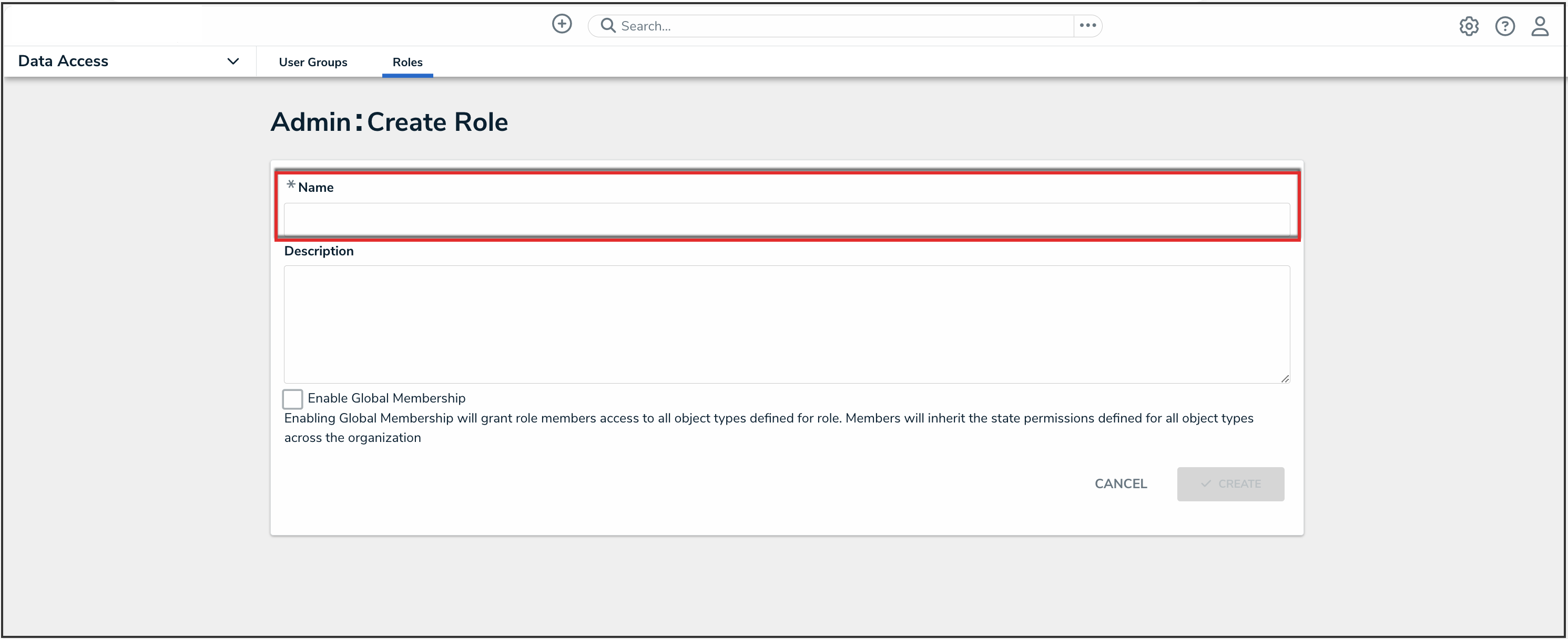1568x639 pixels.
Task: Click the quick-add plus icon
Action: click(561, 24)
